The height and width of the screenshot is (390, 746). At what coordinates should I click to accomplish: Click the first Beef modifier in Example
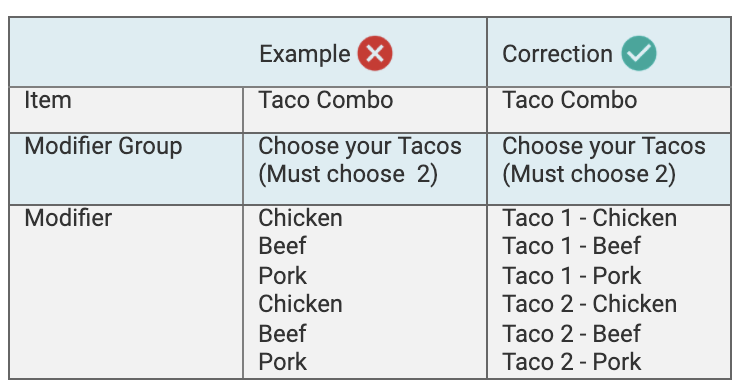282,246
